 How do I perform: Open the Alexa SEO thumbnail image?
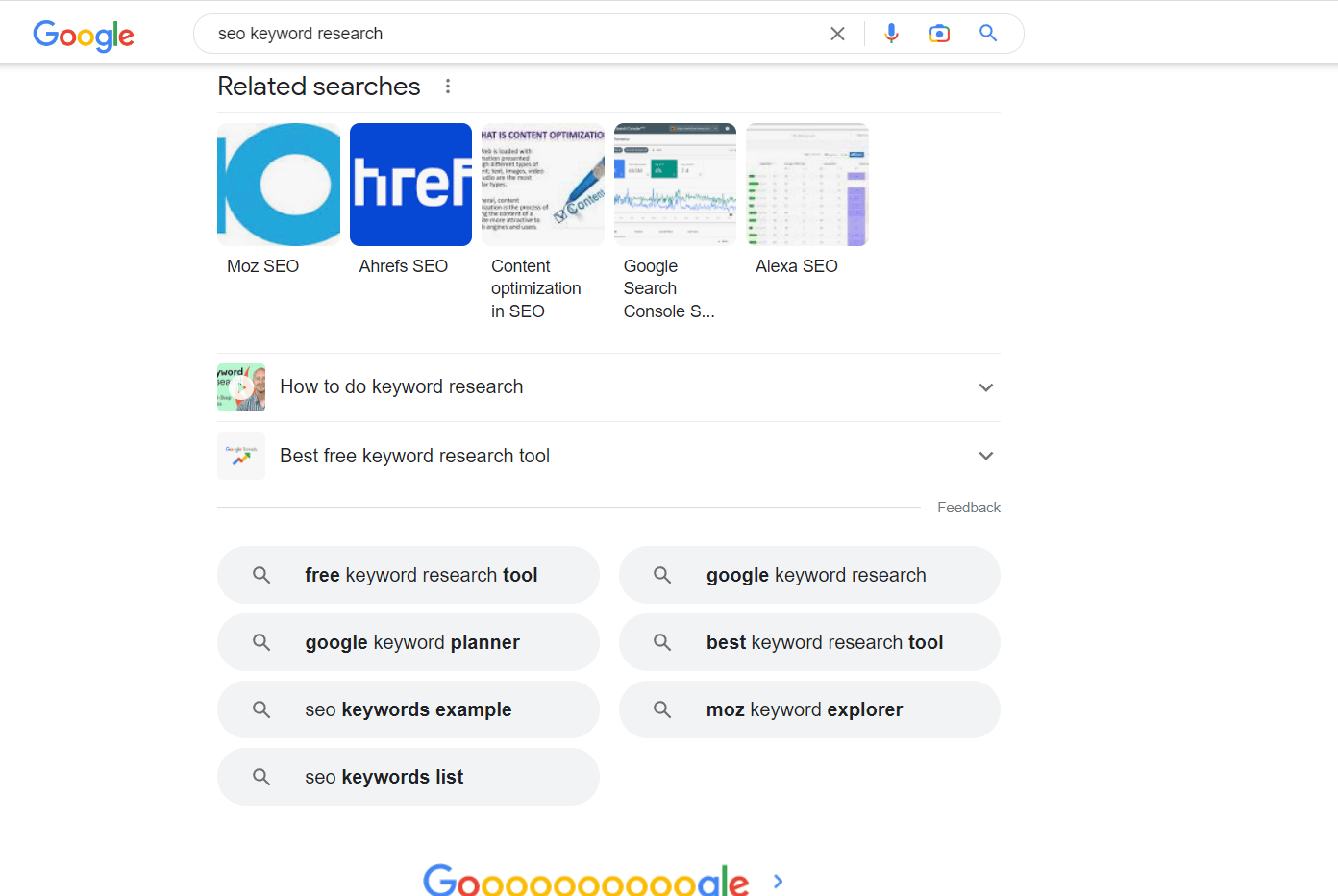tap(807, 185)
